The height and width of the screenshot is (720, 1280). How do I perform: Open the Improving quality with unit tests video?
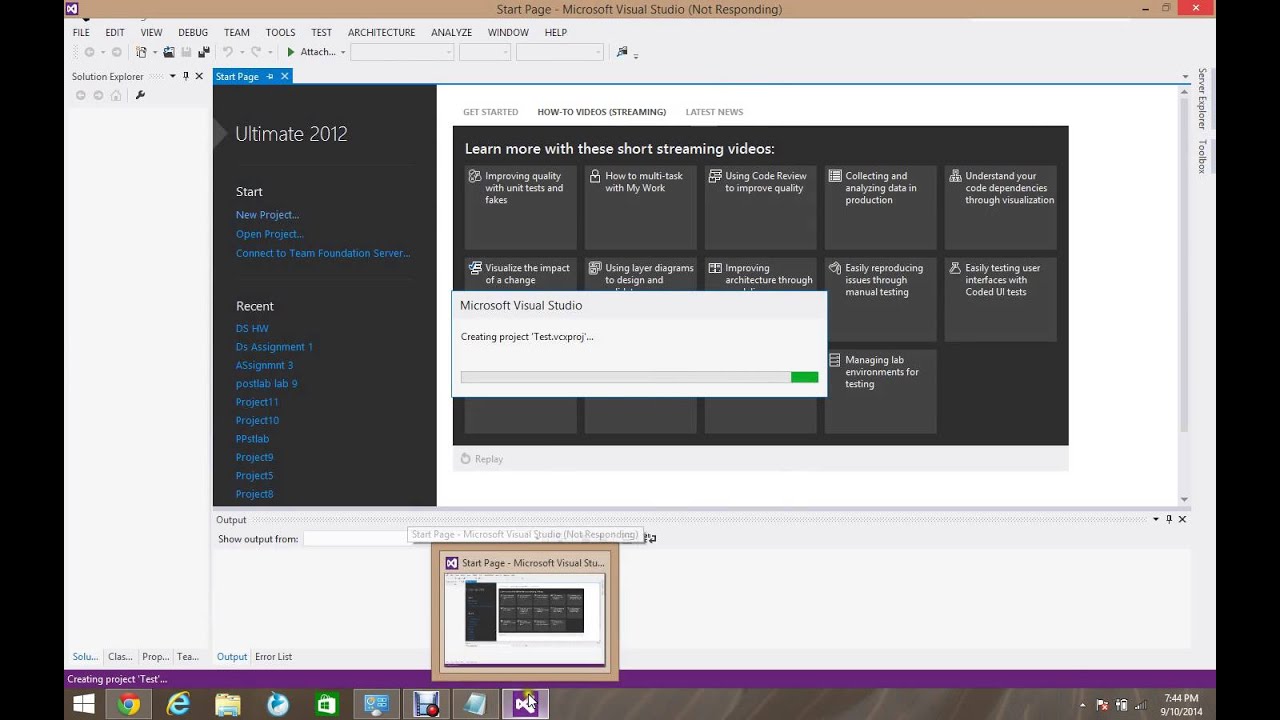(x=520, y=207)
